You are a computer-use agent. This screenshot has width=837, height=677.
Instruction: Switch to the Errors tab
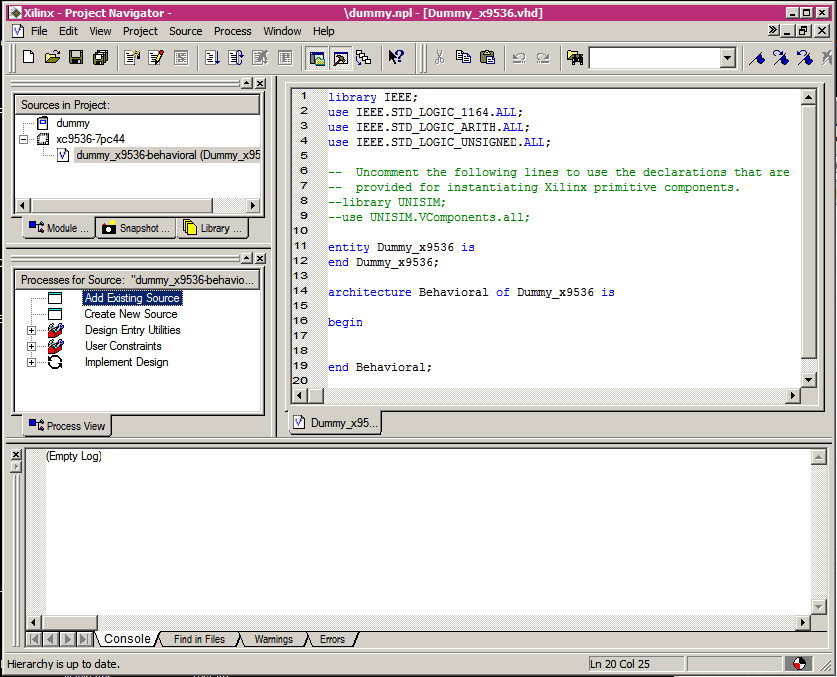coord(332,639)
